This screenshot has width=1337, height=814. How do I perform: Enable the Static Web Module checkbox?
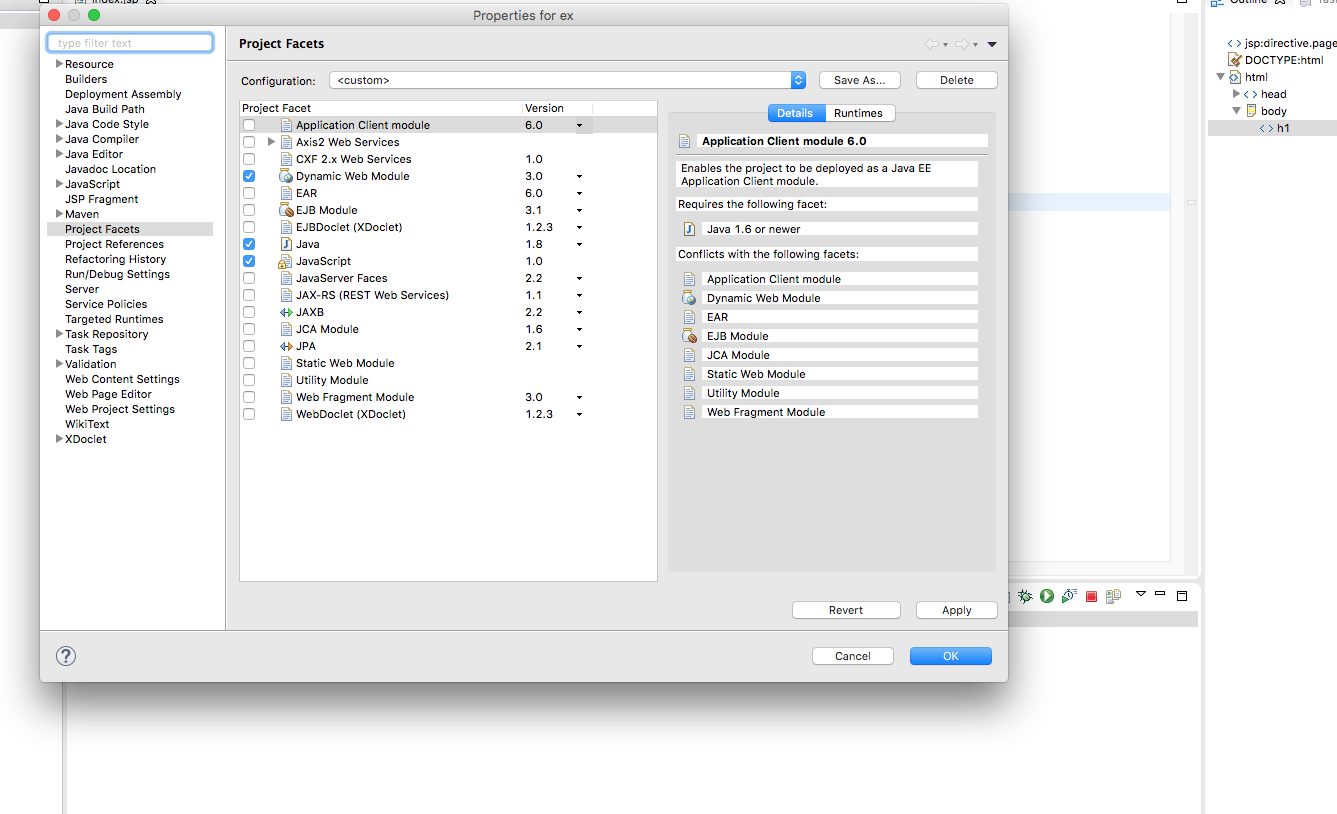click(x=249, y=363)
